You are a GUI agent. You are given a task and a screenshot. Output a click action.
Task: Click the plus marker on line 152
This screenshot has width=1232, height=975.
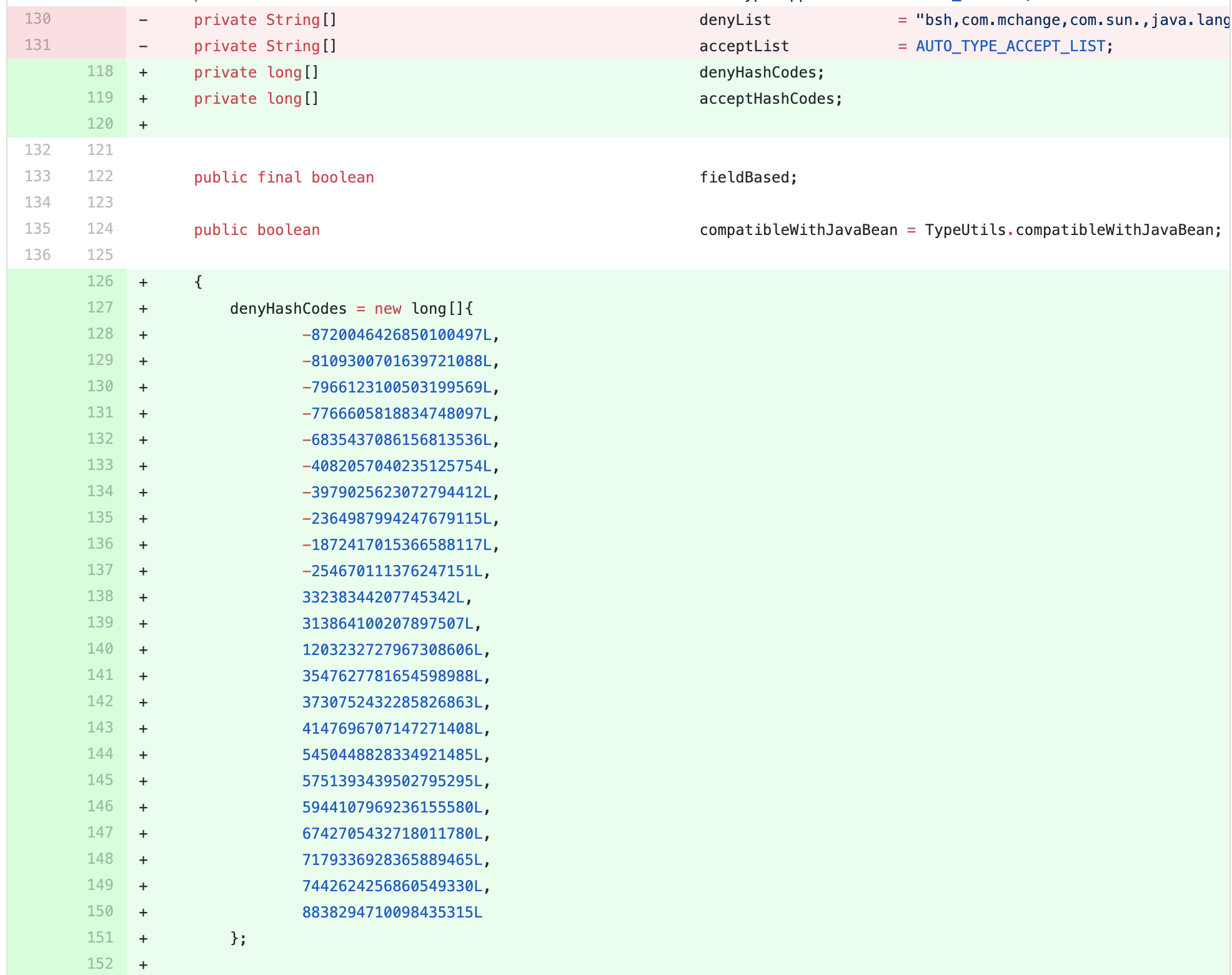tap(143, 965)
